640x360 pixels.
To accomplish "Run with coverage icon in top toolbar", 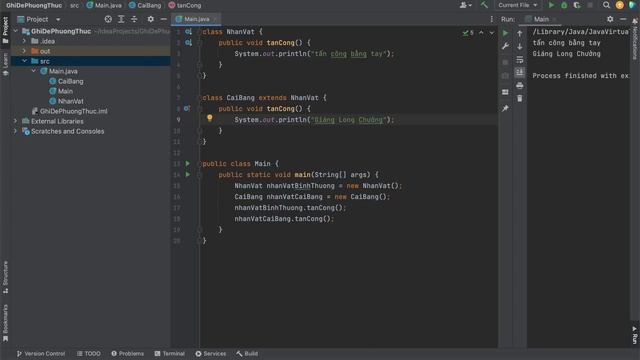I will tap(577, 5).
